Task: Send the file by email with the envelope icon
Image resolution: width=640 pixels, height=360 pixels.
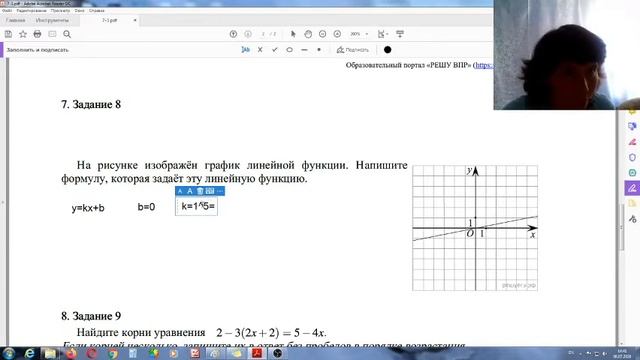Action: (x=52, y=34)
